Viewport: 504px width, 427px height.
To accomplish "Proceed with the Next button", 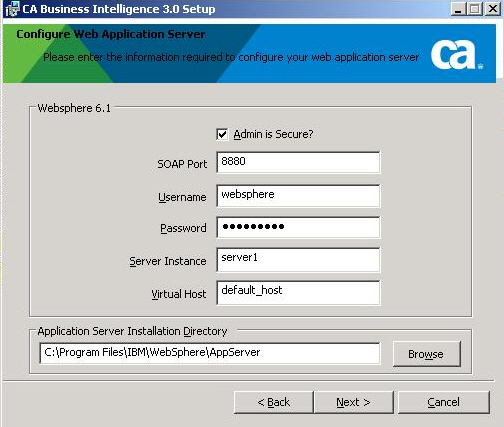I will pyautogui.click(x=353, y=402).
